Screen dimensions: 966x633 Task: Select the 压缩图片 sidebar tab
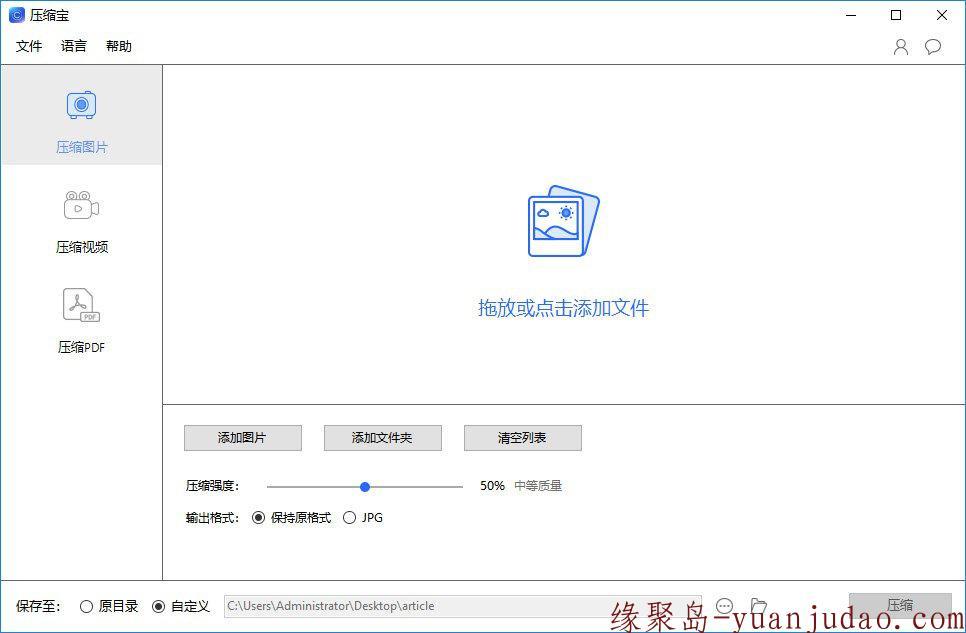pyautogui.click(x=81, y=115)
